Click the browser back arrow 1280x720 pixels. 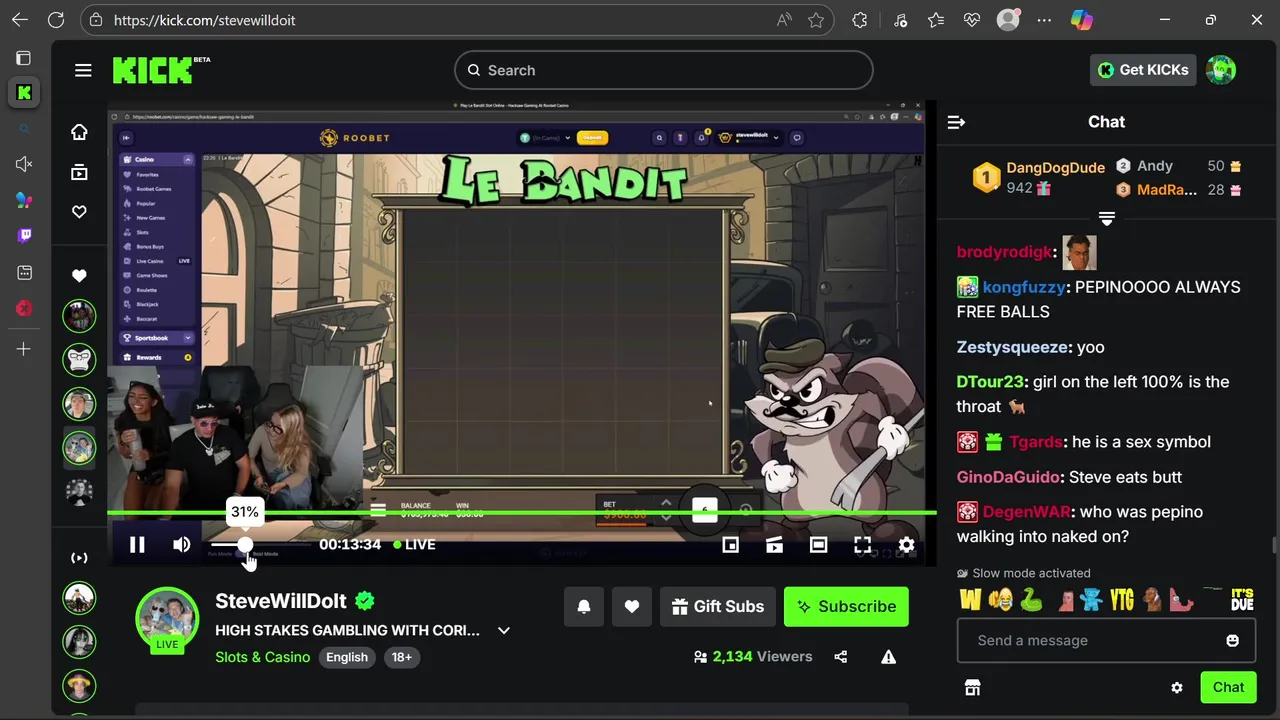tap(20, 20)
